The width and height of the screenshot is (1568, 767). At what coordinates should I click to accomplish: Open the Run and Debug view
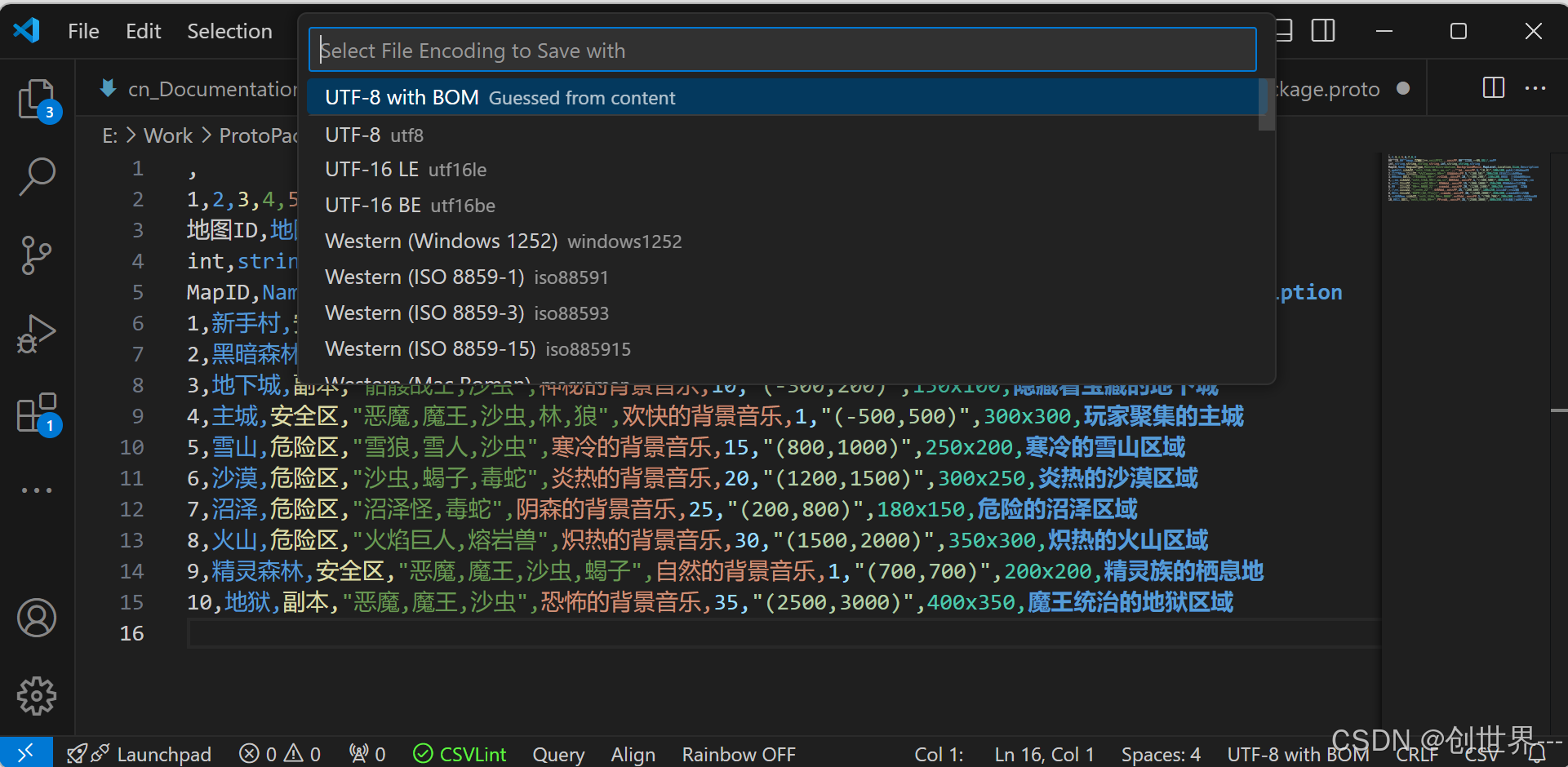[x=37, y=333]
